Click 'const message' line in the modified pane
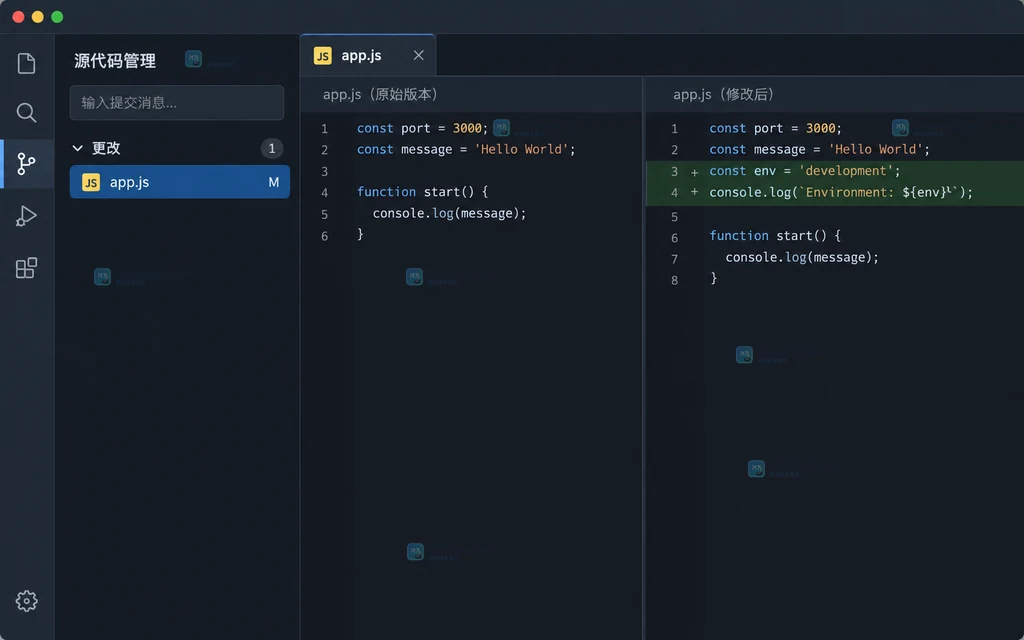Image resolution: width=1024 pixels, height=640 pixels. [820, 150]
